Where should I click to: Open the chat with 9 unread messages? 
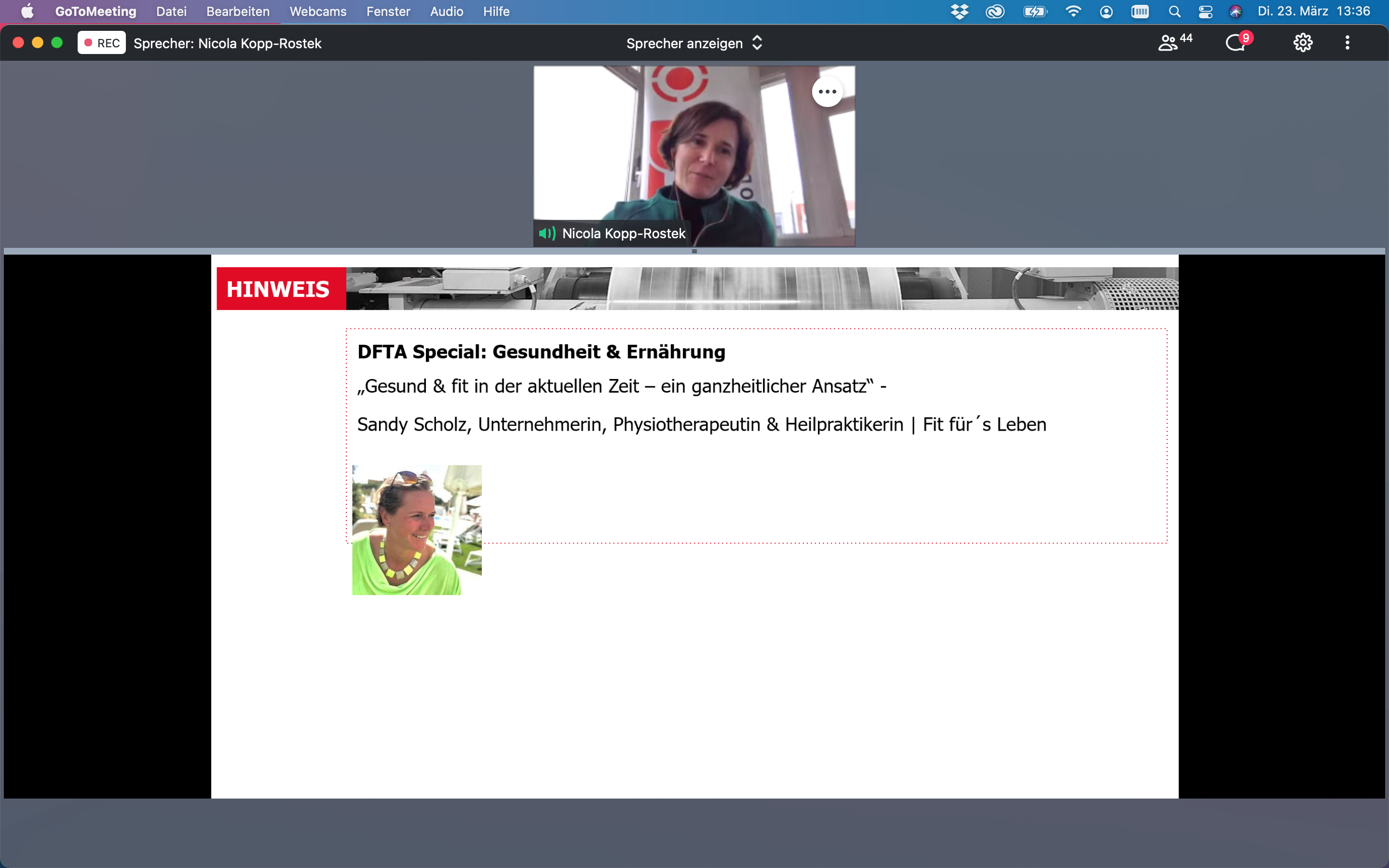pyautogui.click(x=1239, y=42)
